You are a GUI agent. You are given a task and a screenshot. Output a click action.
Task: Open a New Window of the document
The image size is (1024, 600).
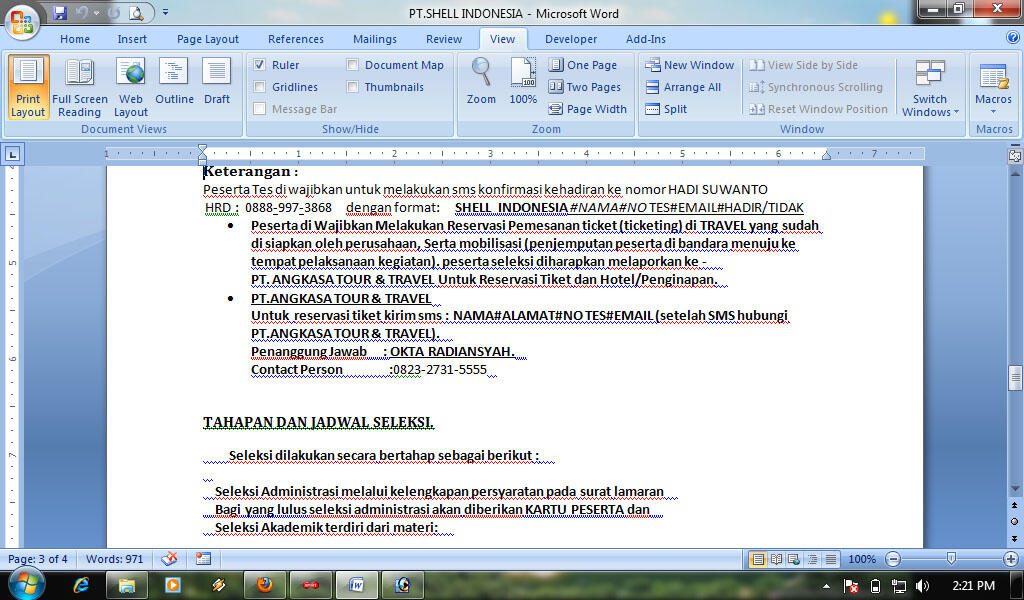pos(690,65)
